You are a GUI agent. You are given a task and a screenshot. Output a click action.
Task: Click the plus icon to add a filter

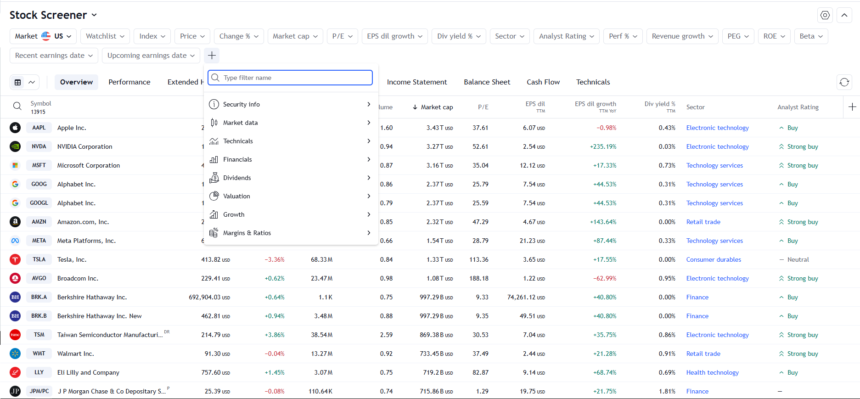click(212, 55)
